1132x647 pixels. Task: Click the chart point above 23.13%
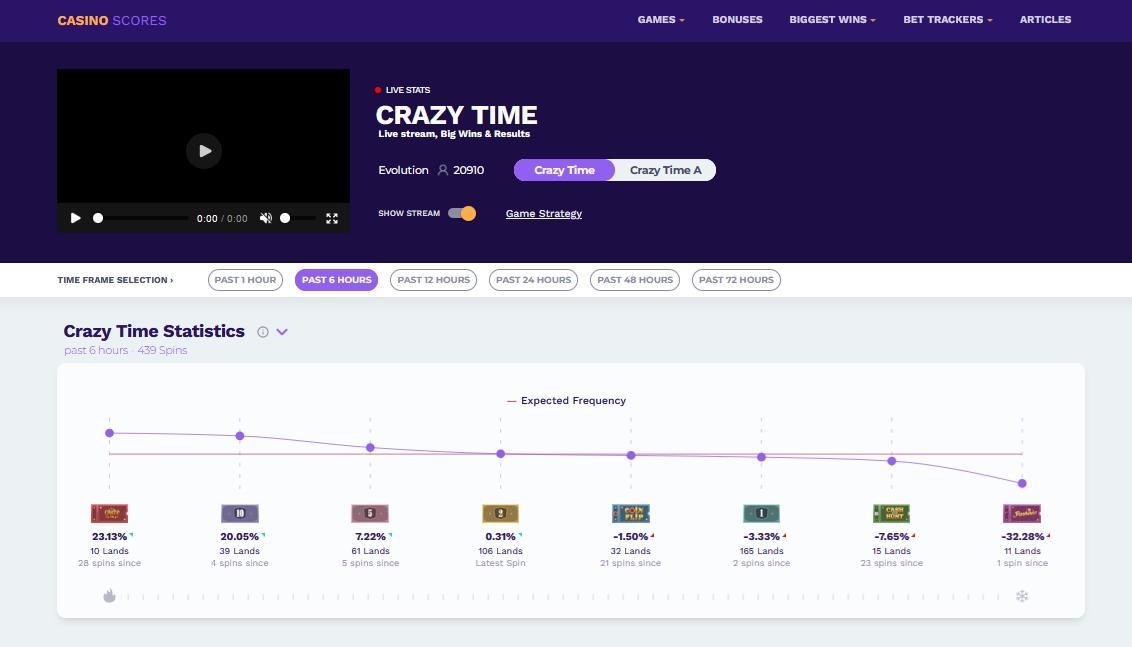(110, 433)
